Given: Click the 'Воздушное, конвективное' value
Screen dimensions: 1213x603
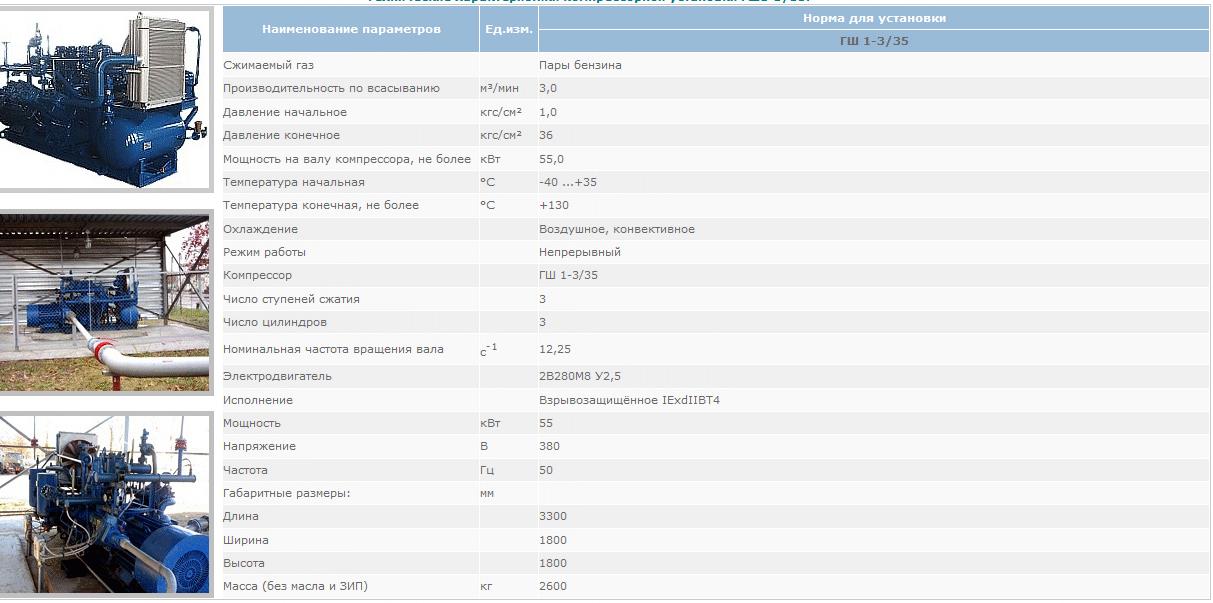Looking at the screenshot, I should click(617, 229).
